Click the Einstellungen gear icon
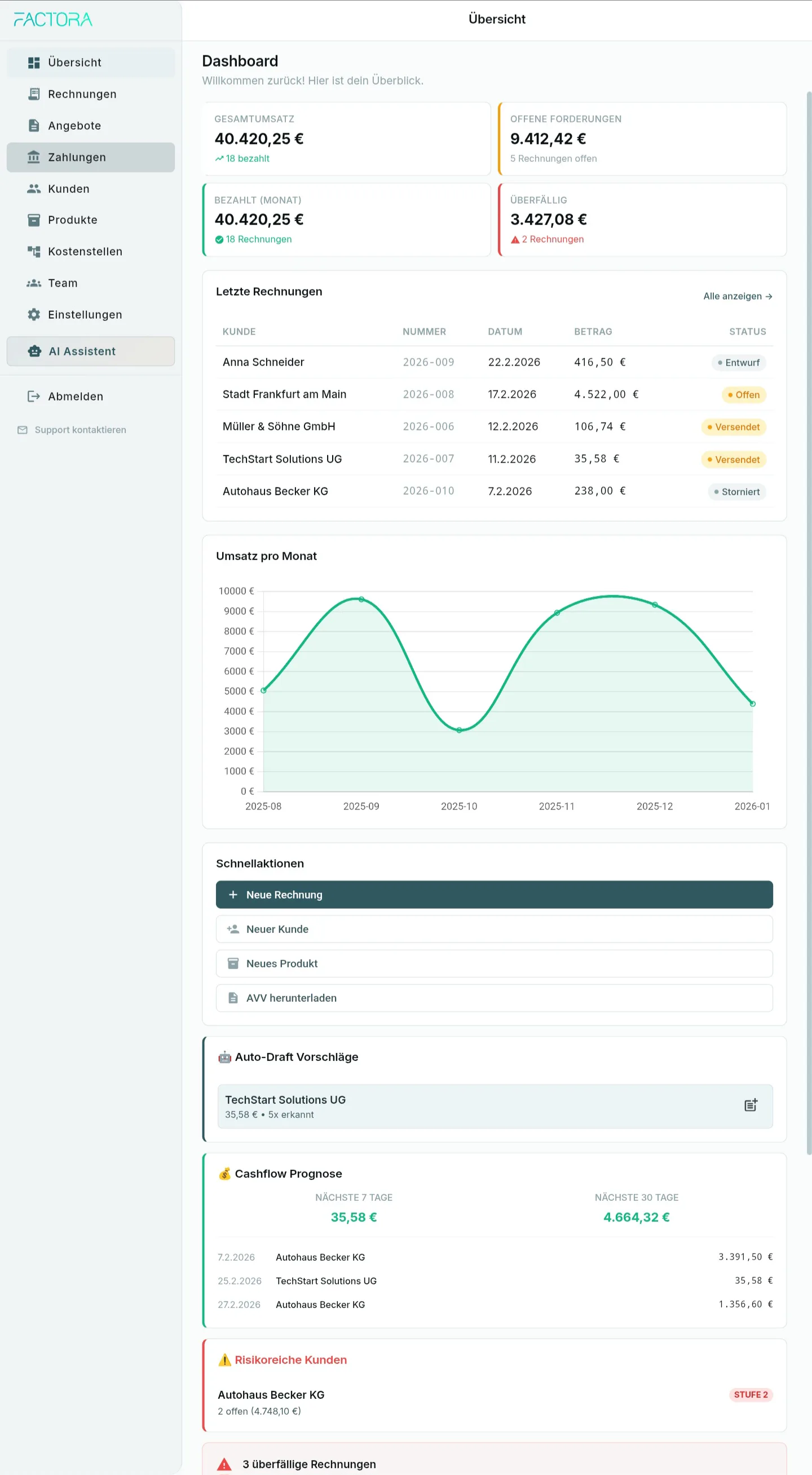The width and height of the screenshot is (812, 1475). [x=34, y=314]
